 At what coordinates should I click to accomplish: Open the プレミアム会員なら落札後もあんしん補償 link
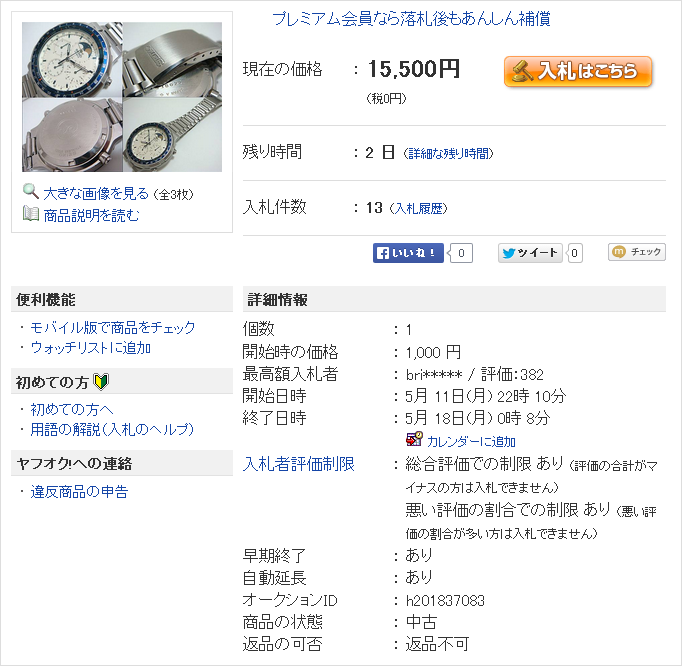pyautogui.click(x=411, y=19)
